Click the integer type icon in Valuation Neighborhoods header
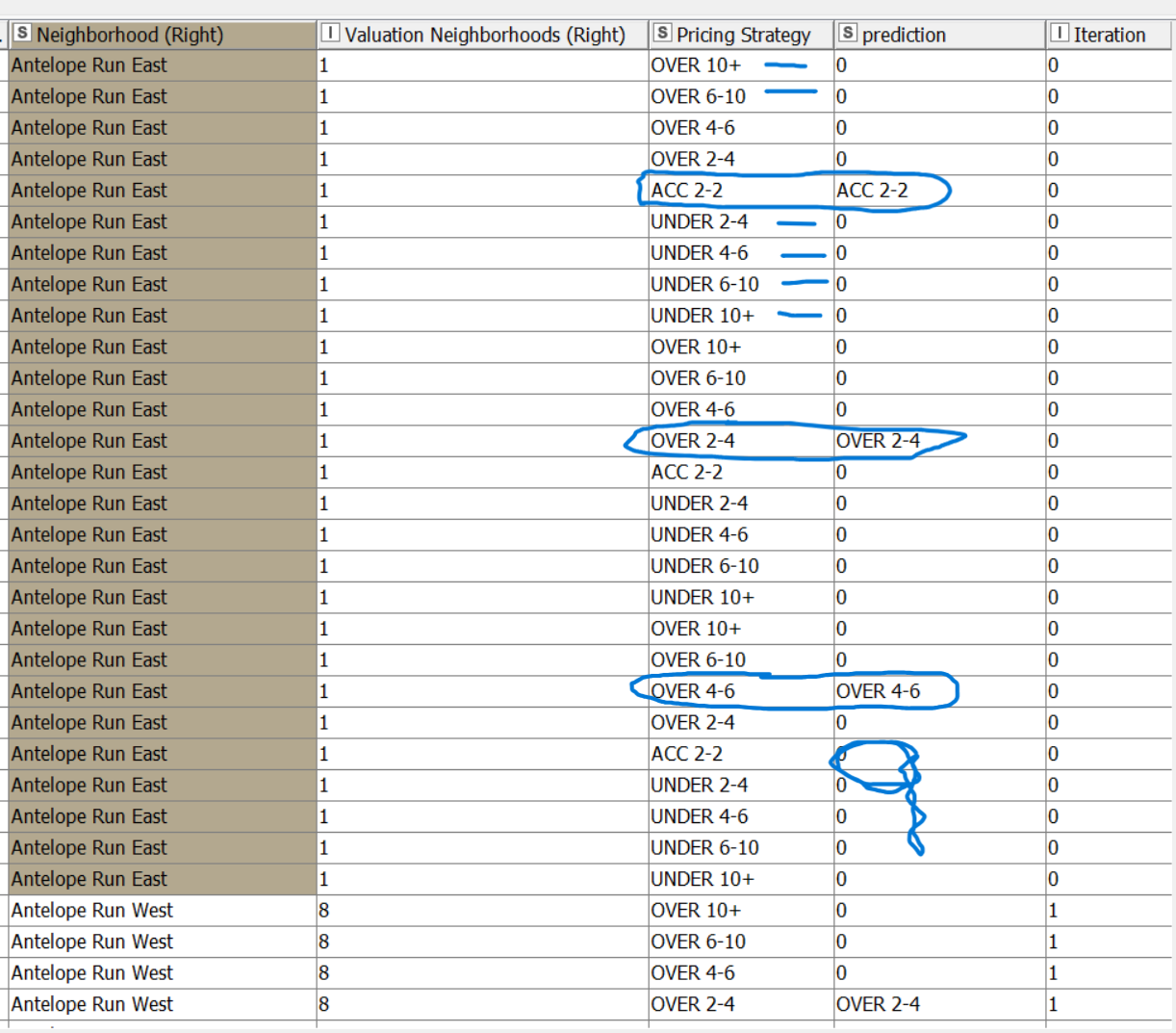The height and width of the screenshot is (1033, 1176). (329, 34)
